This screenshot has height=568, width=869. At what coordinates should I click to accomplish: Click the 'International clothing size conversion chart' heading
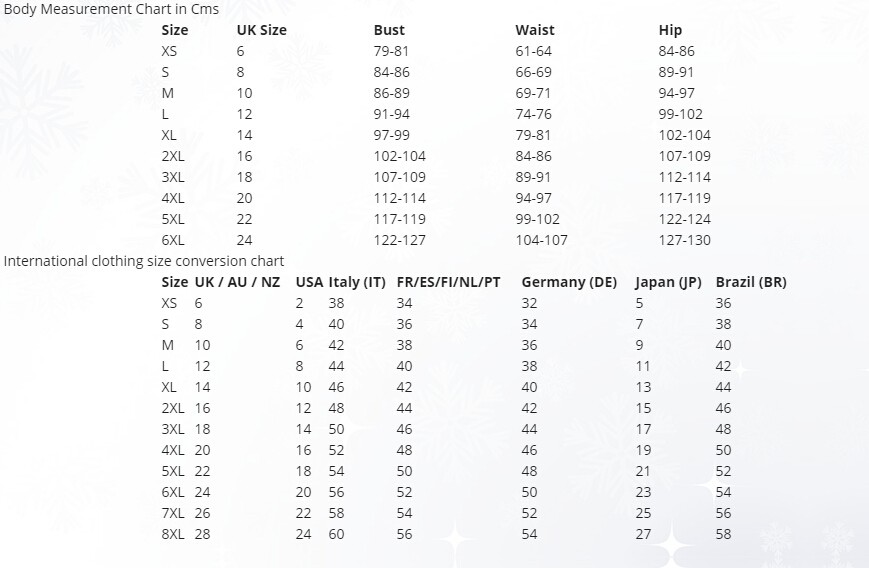(144, 261)
